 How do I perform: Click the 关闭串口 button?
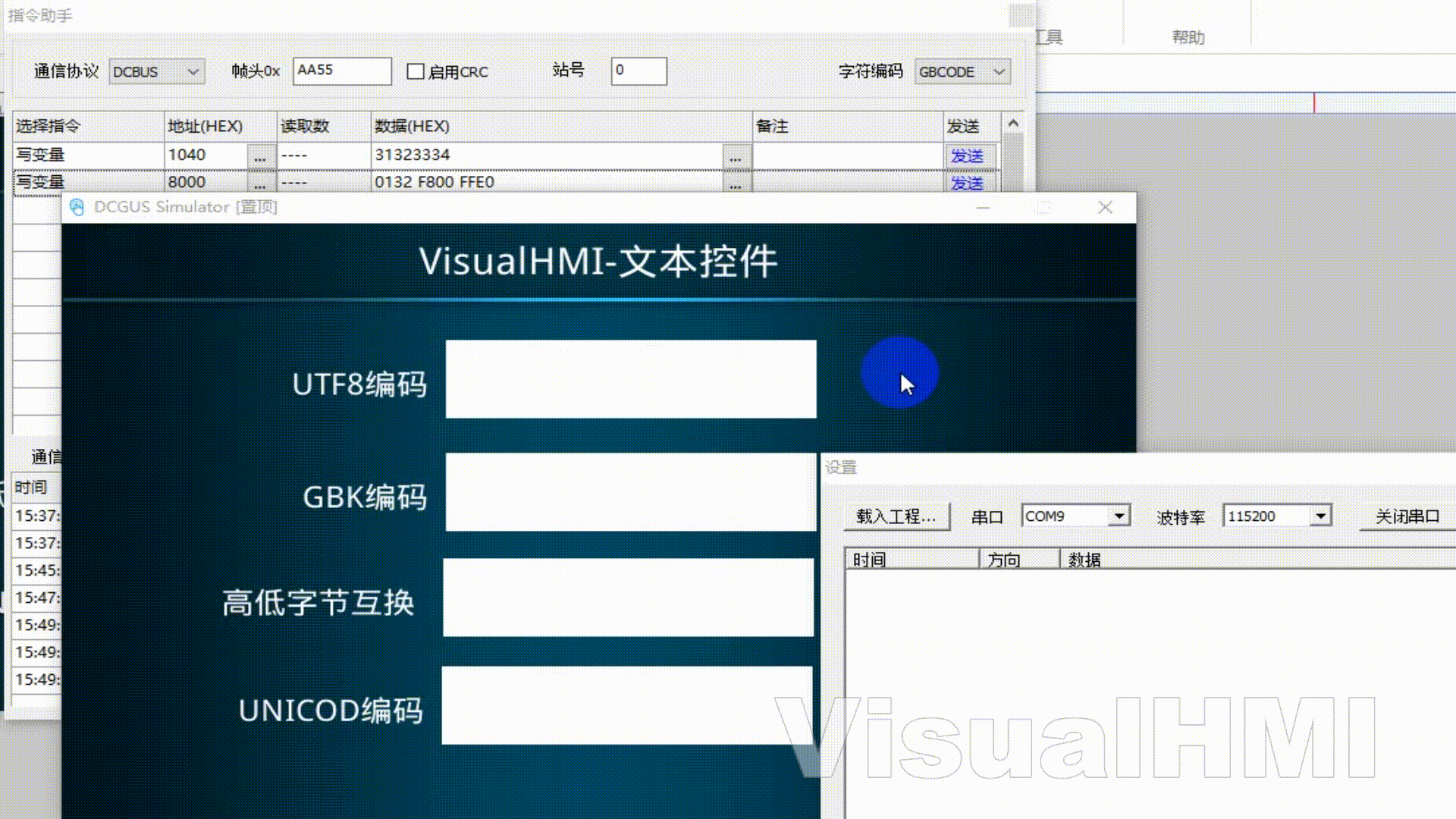pyautogui.click(x=1407, y=516)
